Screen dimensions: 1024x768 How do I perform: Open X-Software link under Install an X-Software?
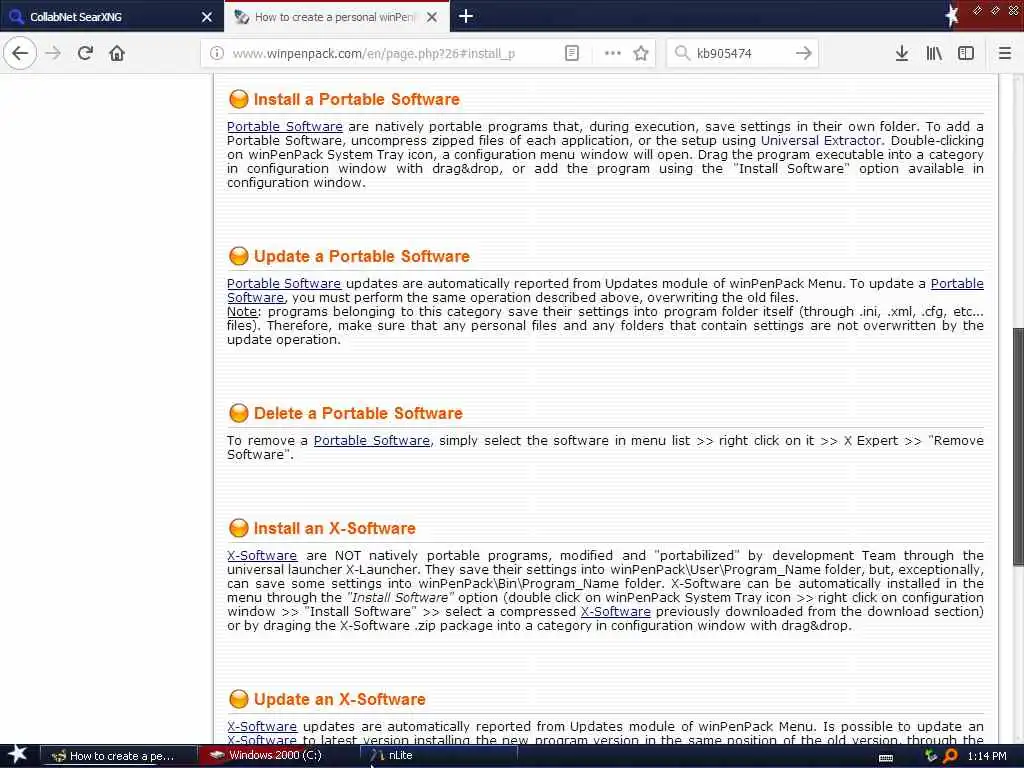[x=262, y=556]
